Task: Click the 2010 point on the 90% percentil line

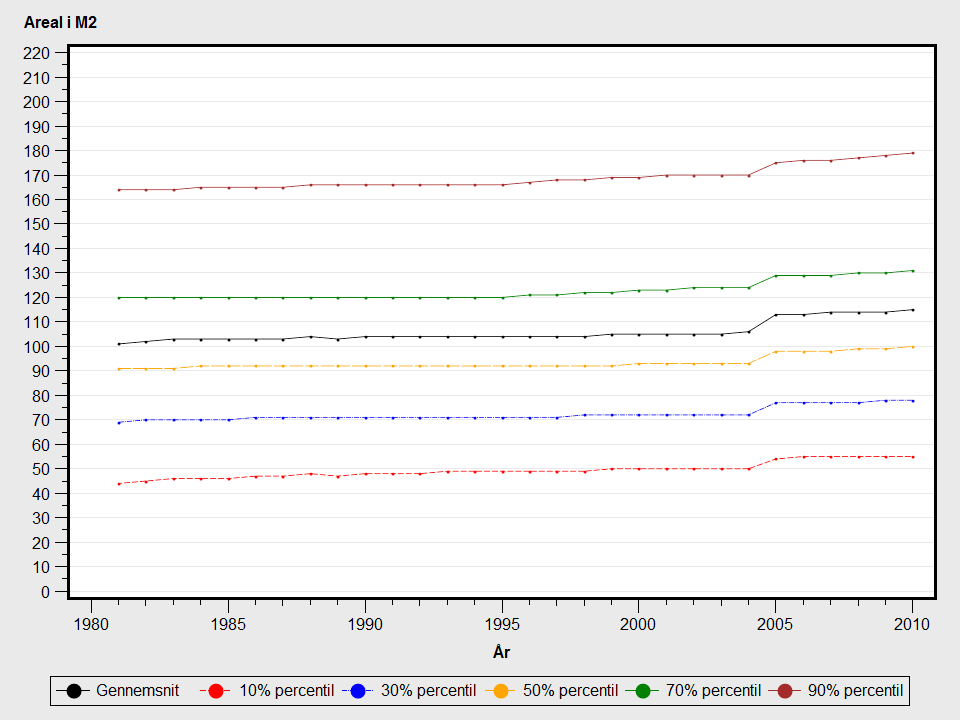Action: (x=912, y=153)
